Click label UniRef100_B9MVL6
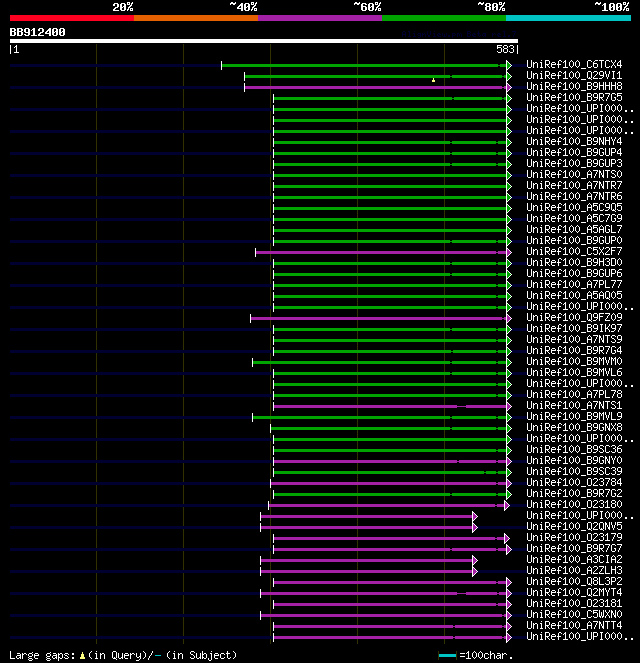The image size is (640, 663). tap(574, 373)
